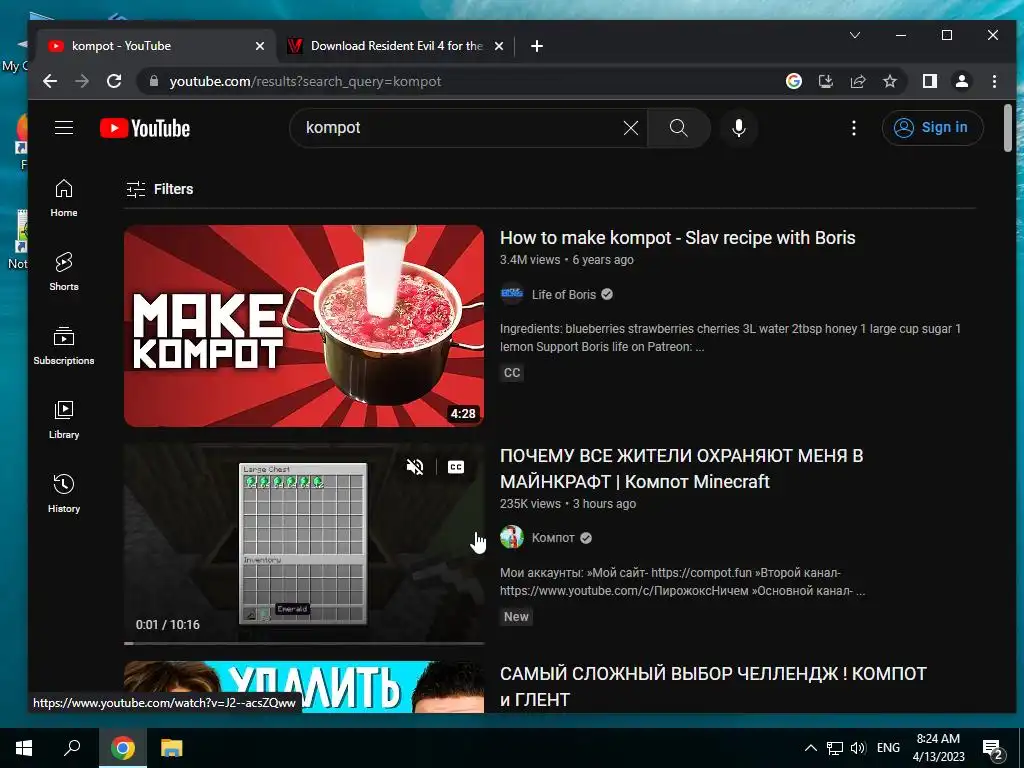Click CC badge under Boris video description
Screen dimensions: 1024x768
(512, 373)
